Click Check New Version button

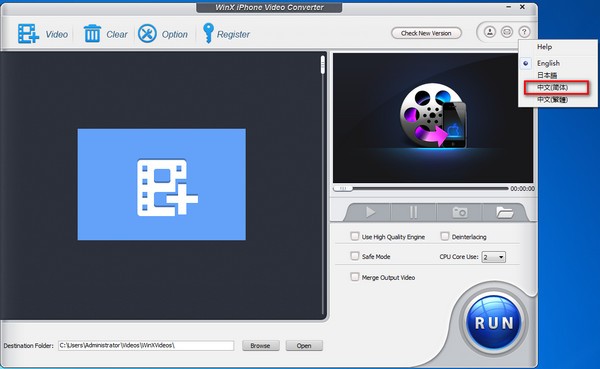pos(426,33)
